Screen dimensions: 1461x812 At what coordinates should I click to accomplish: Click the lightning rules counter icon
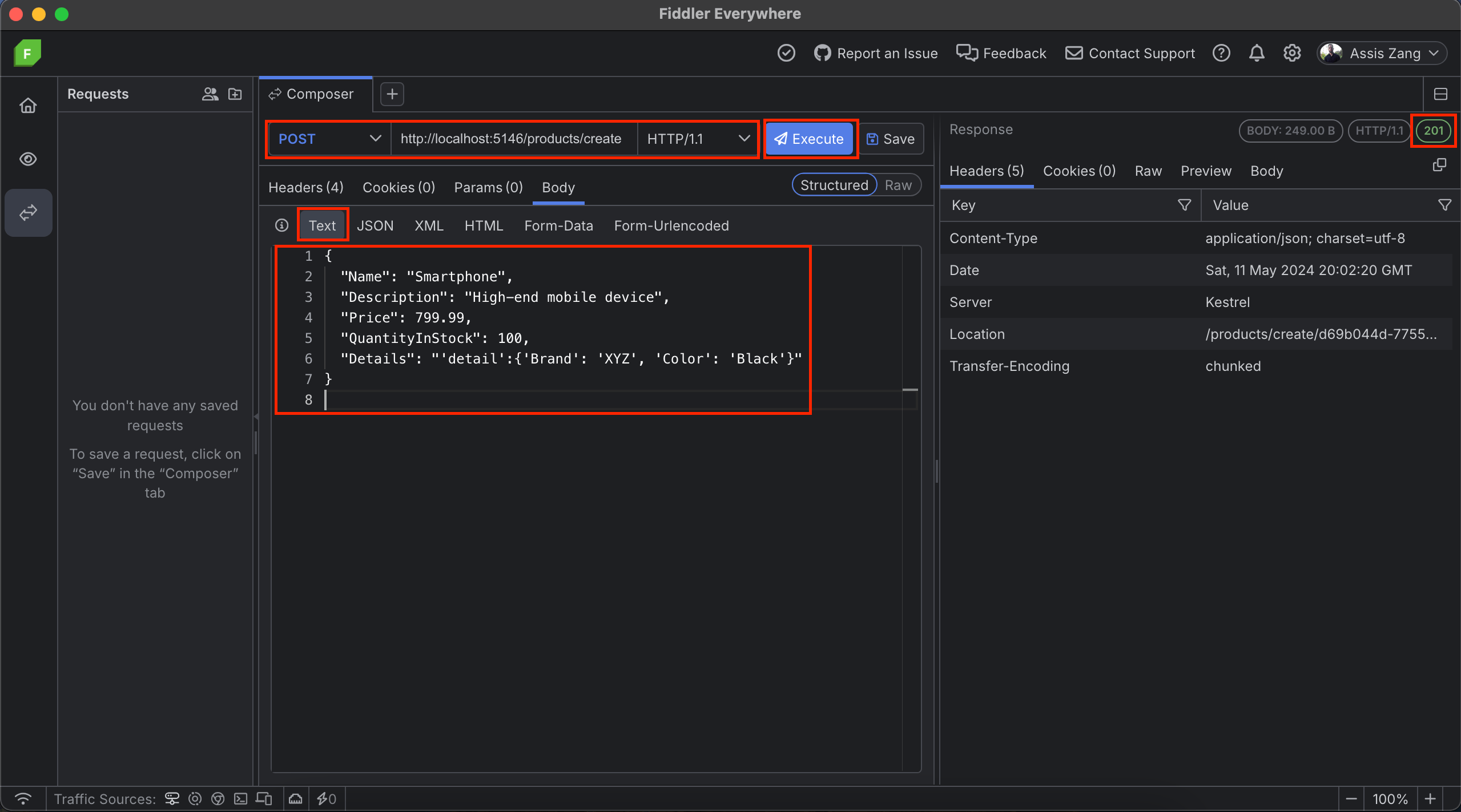pos(327,799)
